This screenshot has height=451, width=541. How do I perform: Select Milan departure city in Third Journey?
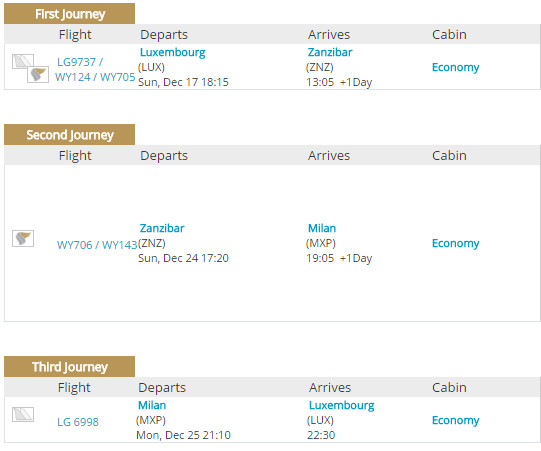point(152,405)
